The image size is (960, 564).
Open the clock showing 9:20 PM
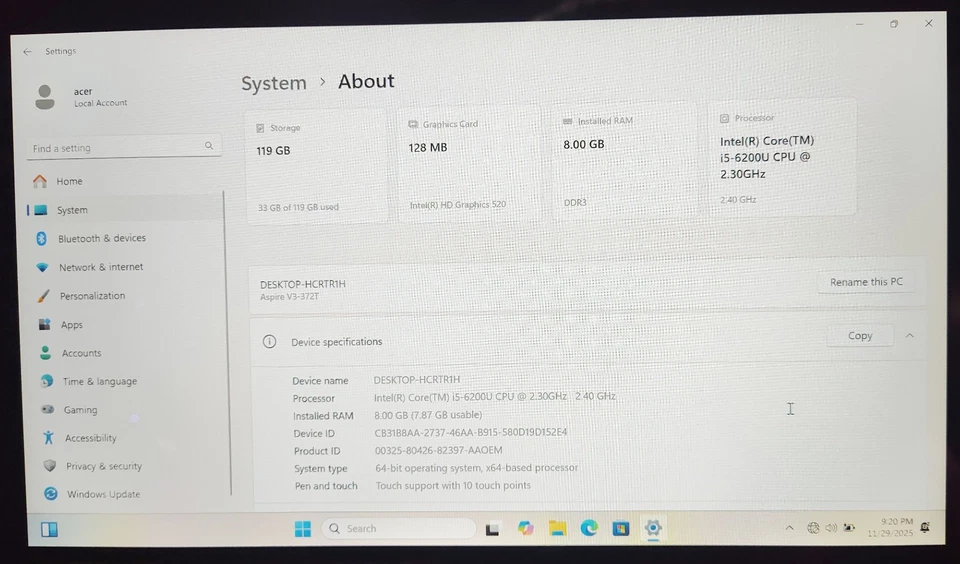point(890,527)
